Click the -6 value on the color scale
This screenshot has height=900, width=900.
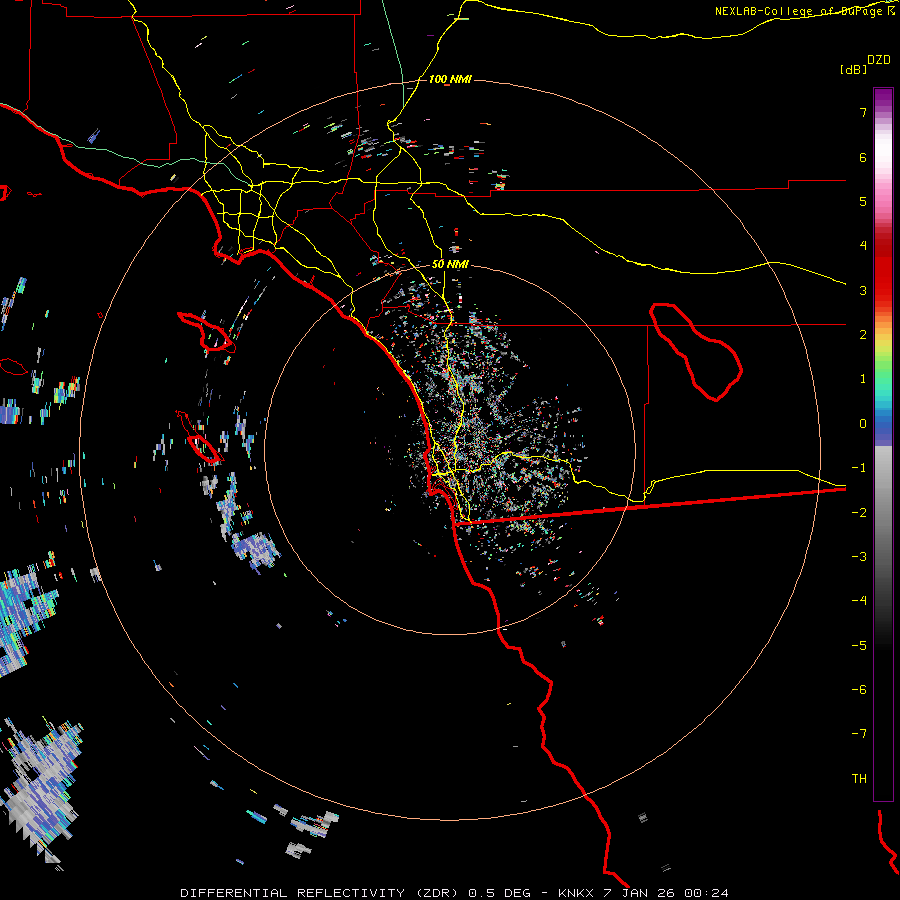[x=859, y=690]
